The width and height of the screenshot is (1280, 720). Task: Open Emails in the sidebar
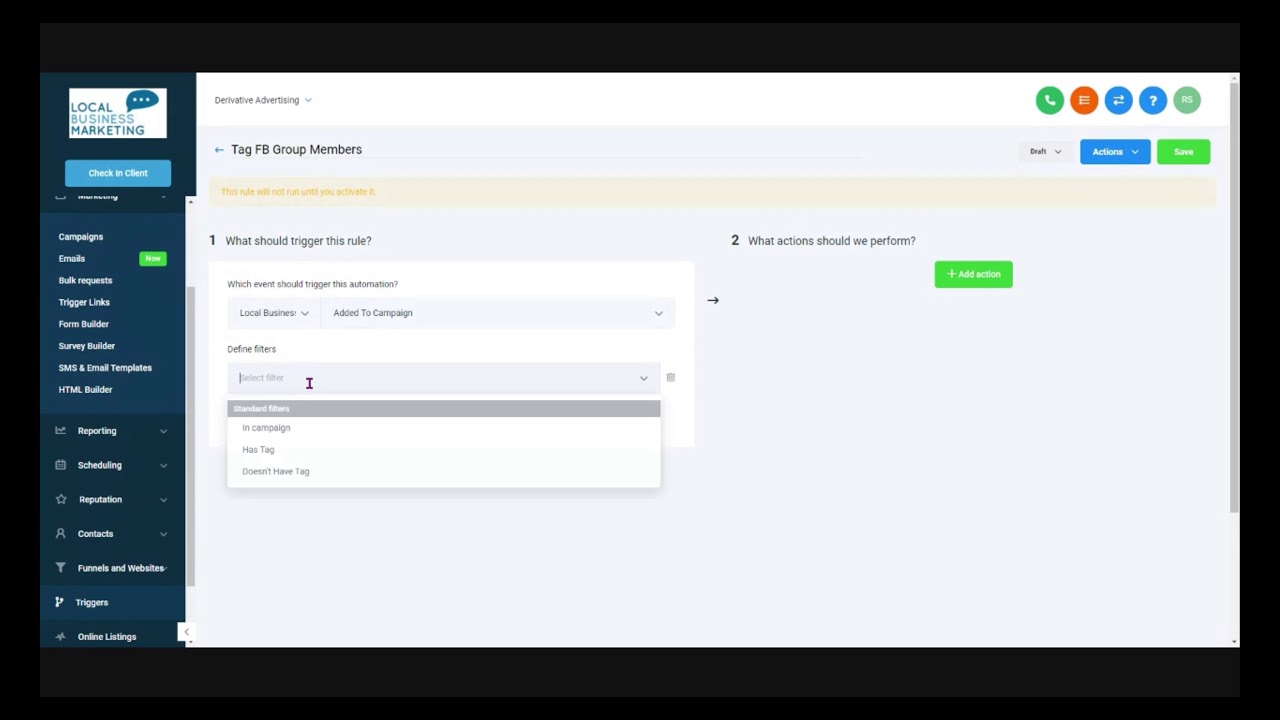click(x=72, y=259)
